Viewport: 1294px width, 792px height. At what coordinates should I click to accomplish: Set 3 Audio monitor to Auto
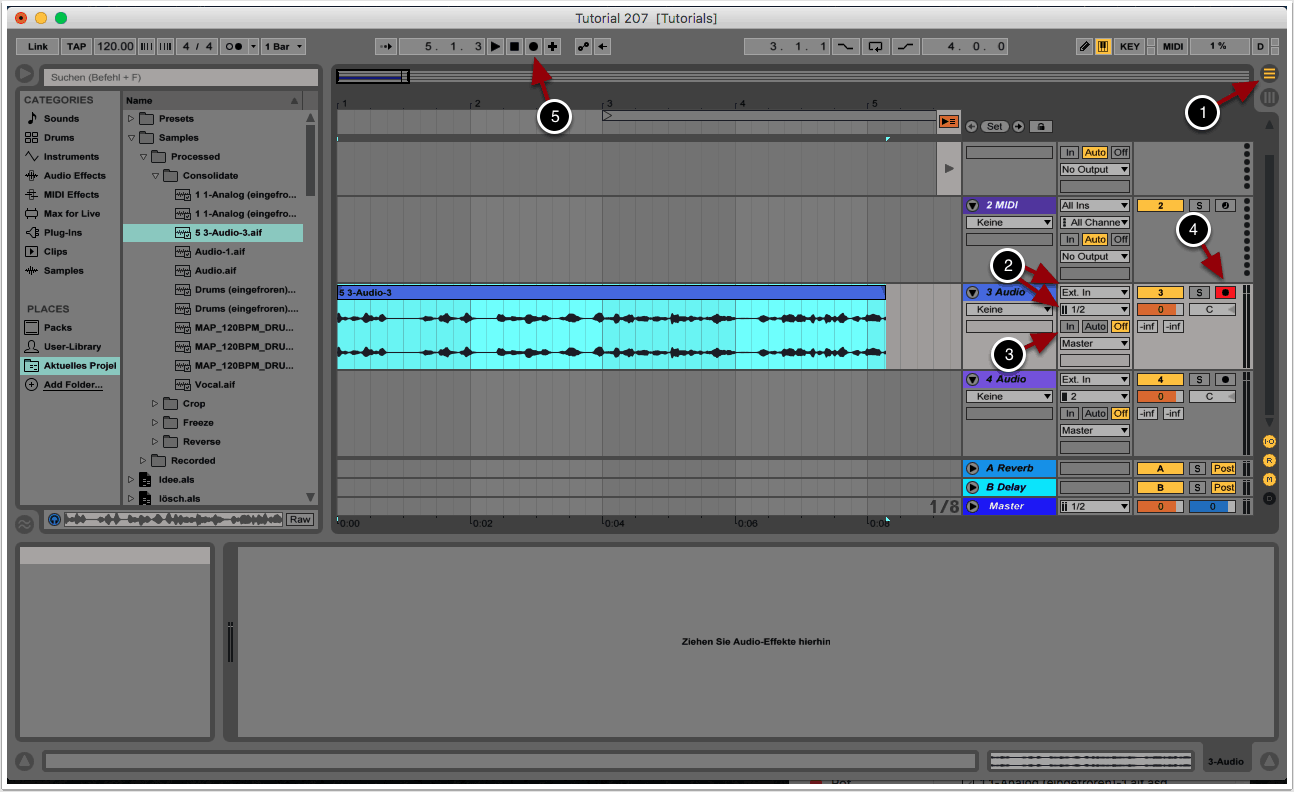(x=1095, y=327)
